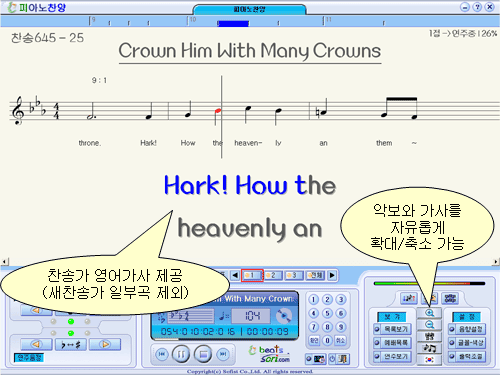Open output adjust (출력조절) button

click(467, 356)
